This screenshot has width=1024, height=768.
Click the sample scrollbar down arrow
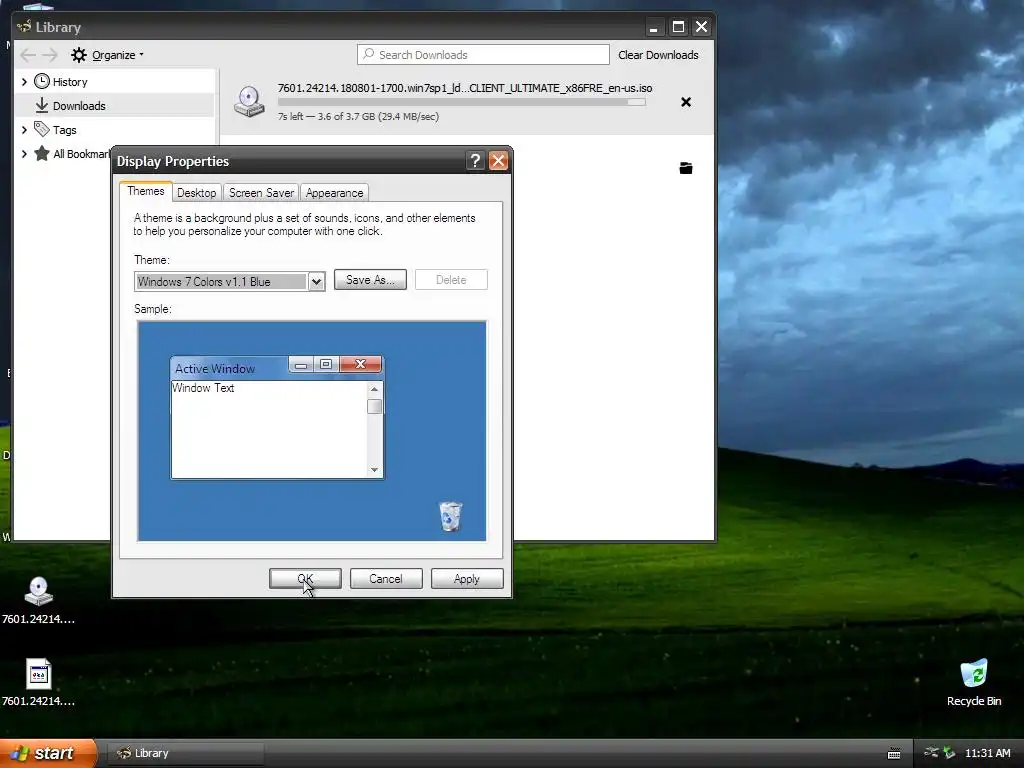pos(374,470)
